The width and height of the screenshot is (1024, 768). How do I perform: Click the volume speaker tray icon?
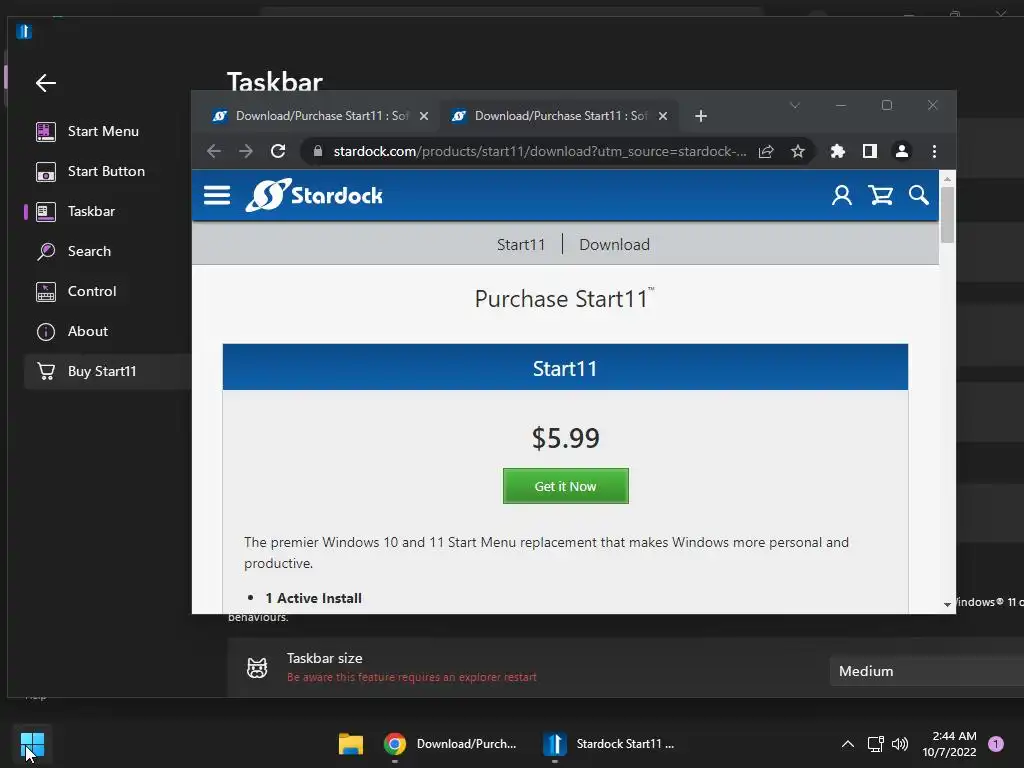[x=900, y=744]
